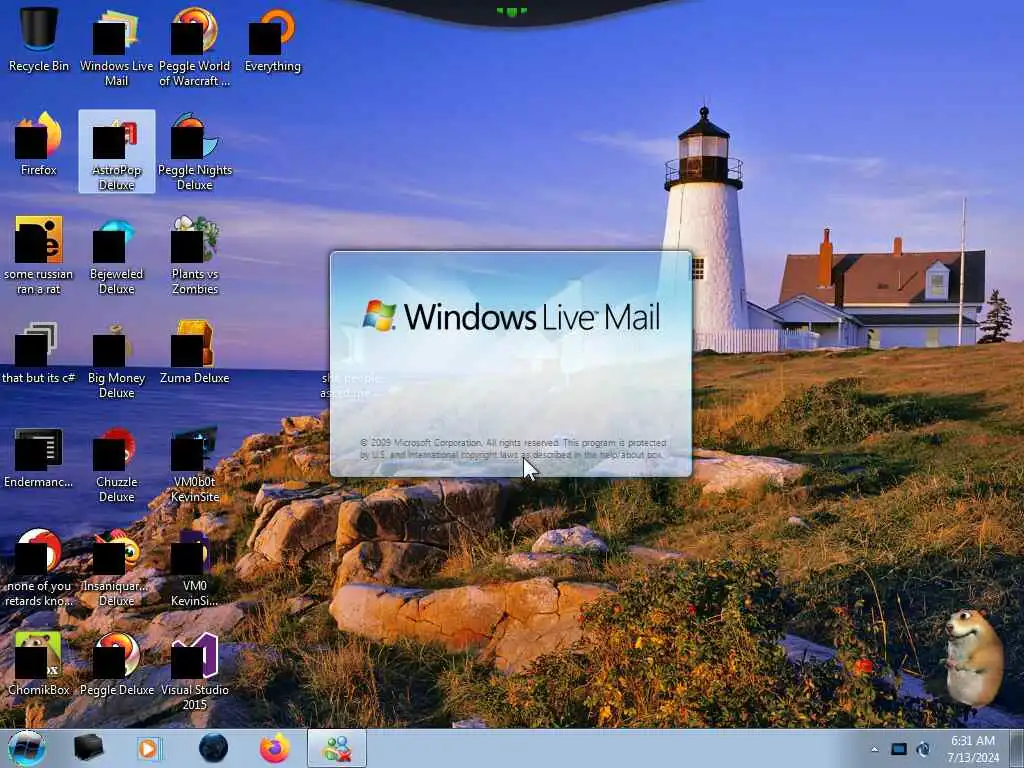Select the VM0b0t KevinSite icon
The height and width of the screenshot is (768, 1024).
[x=195, y=464]
